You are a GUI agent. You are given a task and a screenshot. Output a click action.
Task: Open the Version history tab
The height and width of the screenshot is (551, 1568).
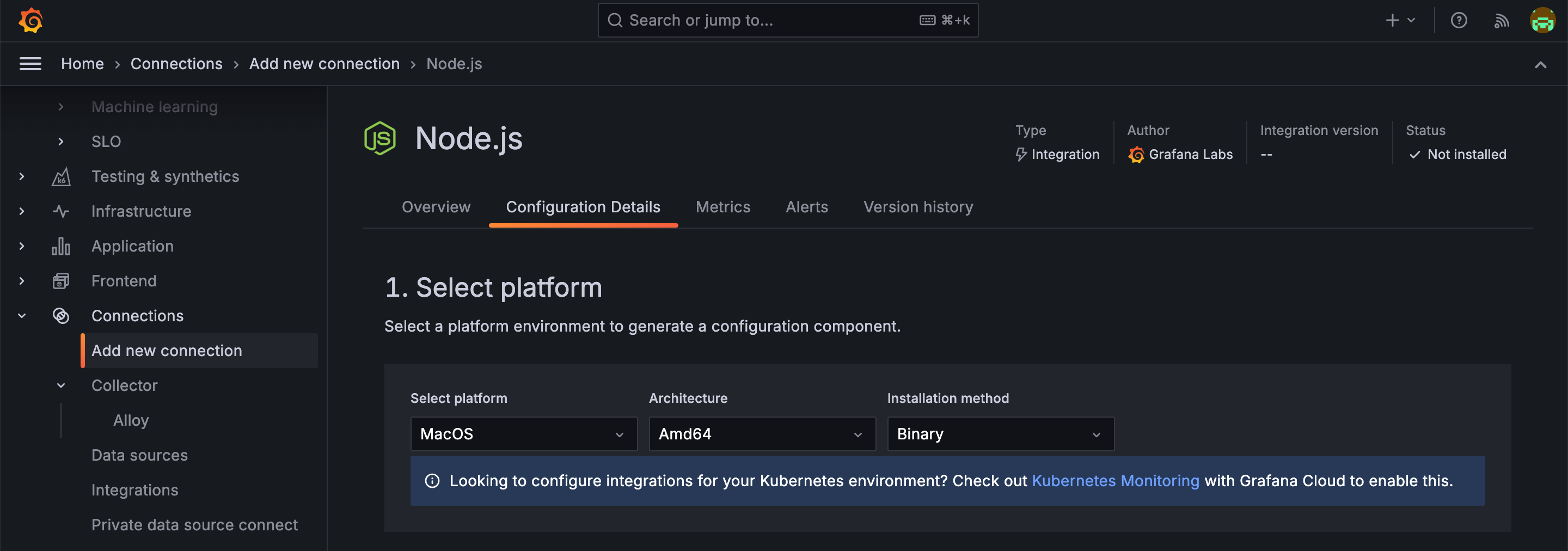pyautogui.click(x=918, y=207)
